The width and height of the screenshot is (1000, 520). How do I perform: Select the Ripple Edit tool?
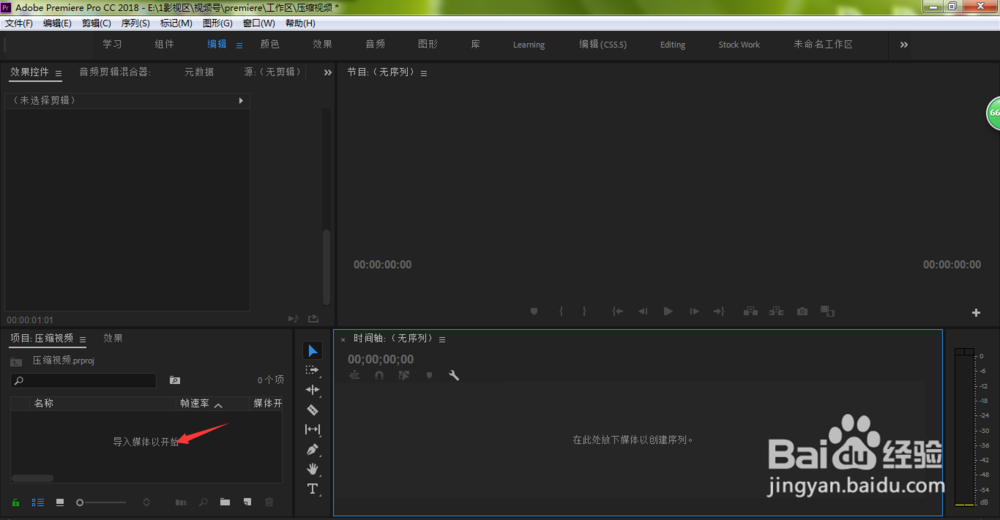[312, 390]
